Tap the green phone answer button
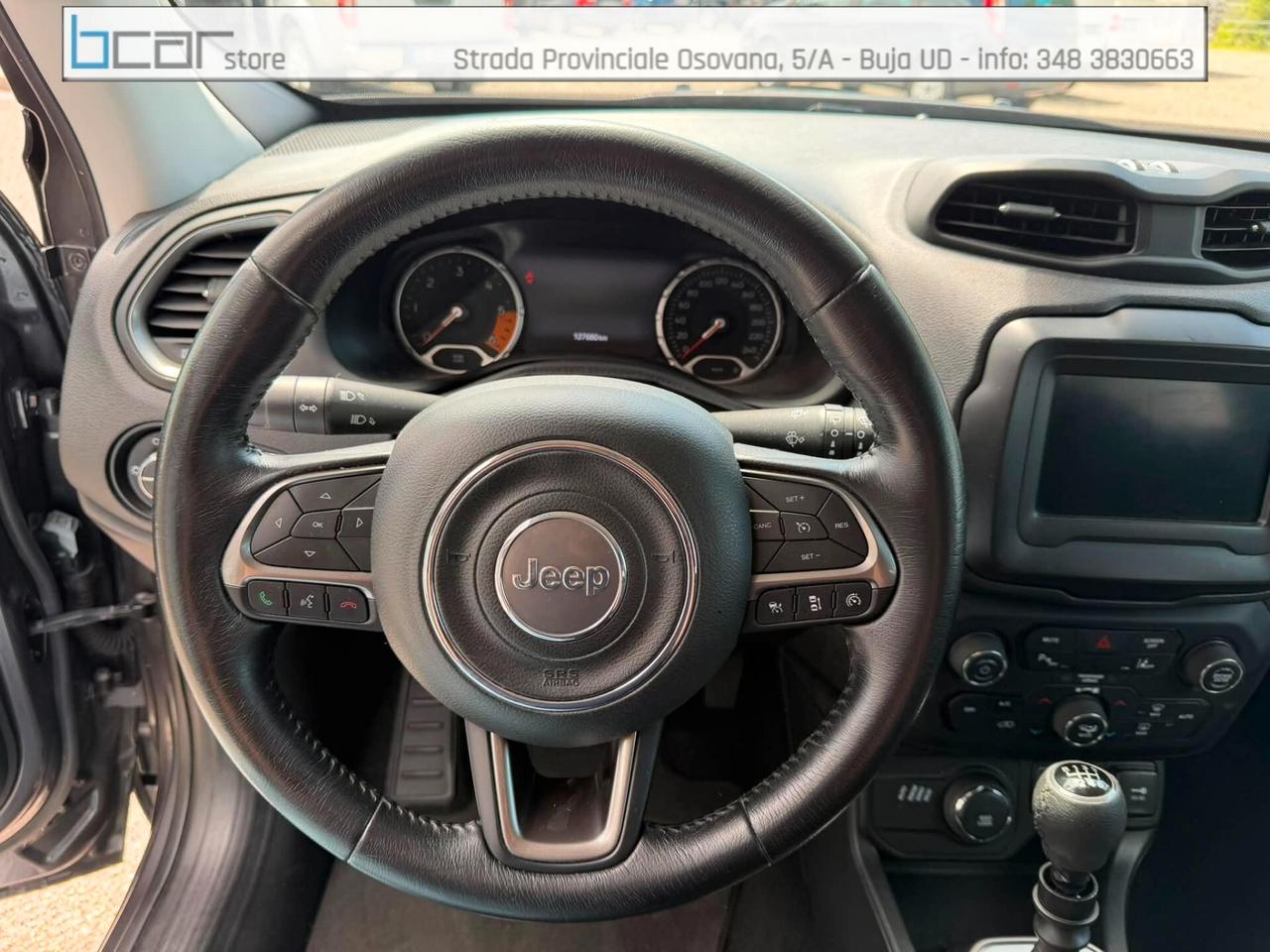Viewport: 1270px width, 952px height. pyautogui.click(x=266, y=599)
